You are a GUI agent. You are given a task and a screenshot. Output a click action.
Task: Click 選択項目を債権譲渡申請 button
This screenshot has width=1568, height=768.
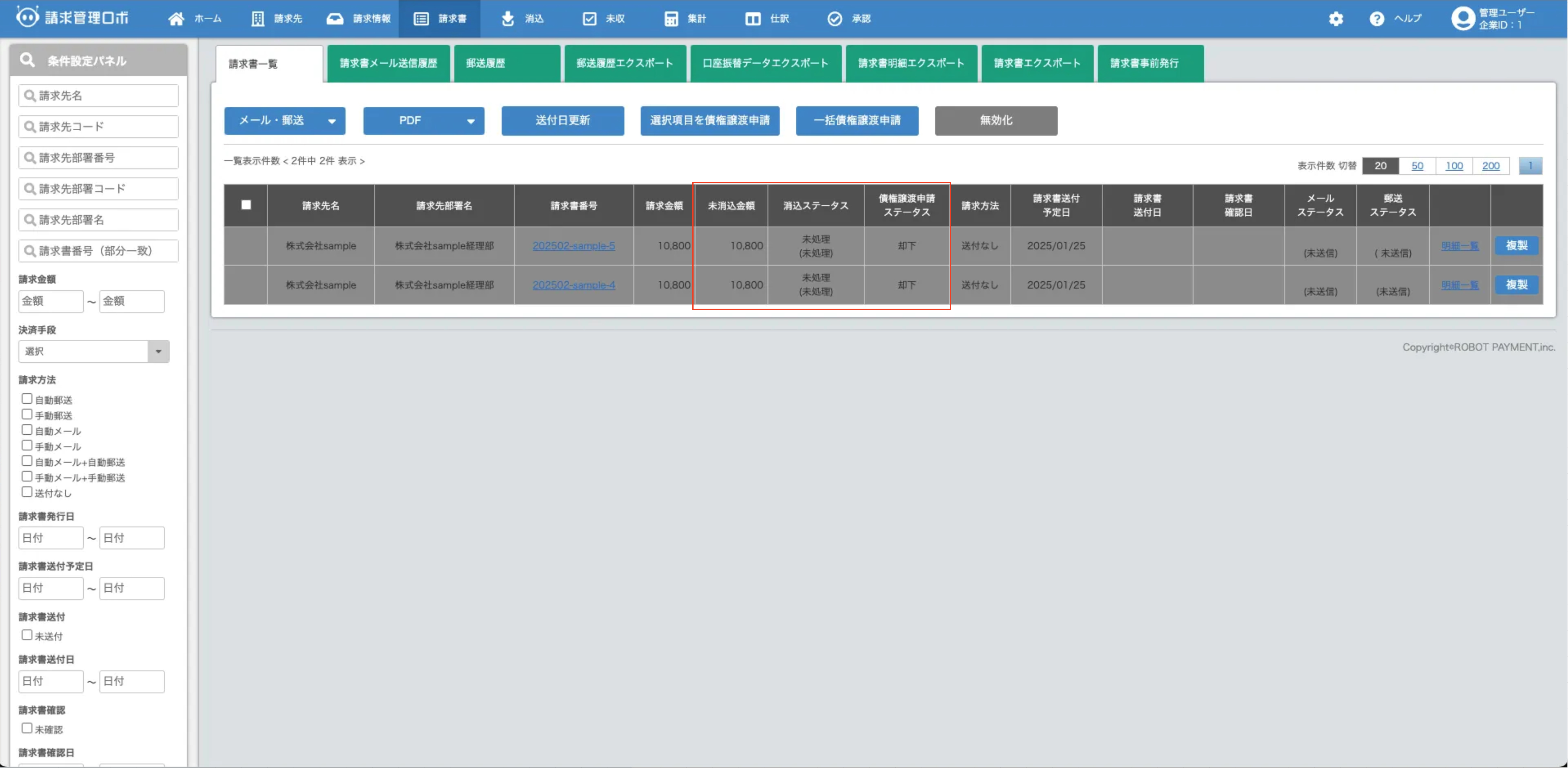(710, 121)
